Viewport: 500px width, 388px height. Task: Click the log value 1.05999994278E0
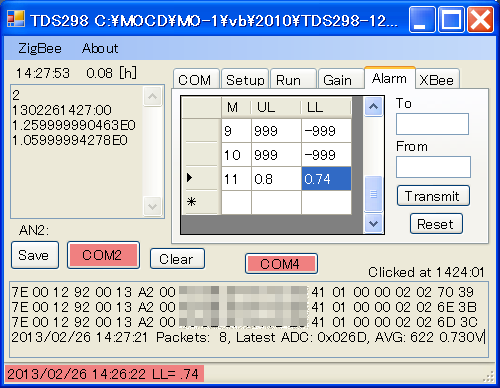[70, 140]
